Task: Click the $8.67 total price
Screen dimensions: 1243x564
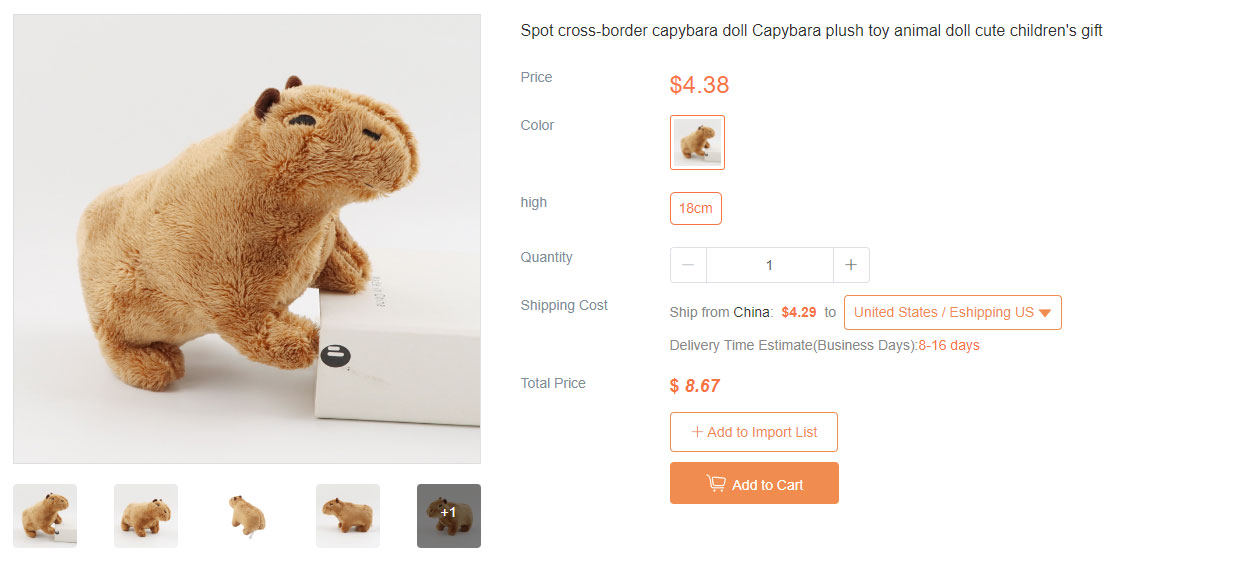Action: [695, 386]
